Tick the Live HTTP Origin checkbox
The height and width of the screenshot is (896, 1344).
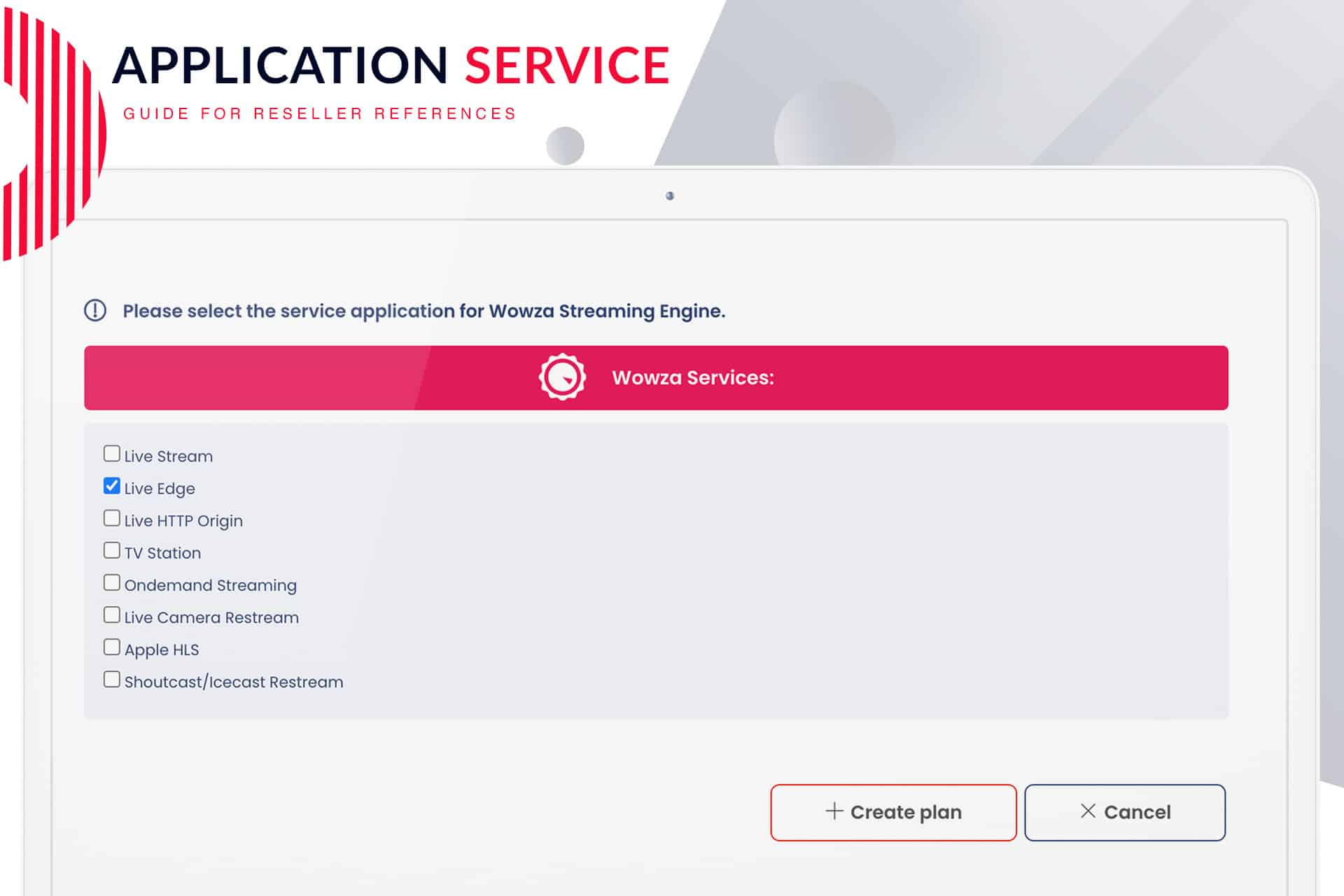[111, 518]
